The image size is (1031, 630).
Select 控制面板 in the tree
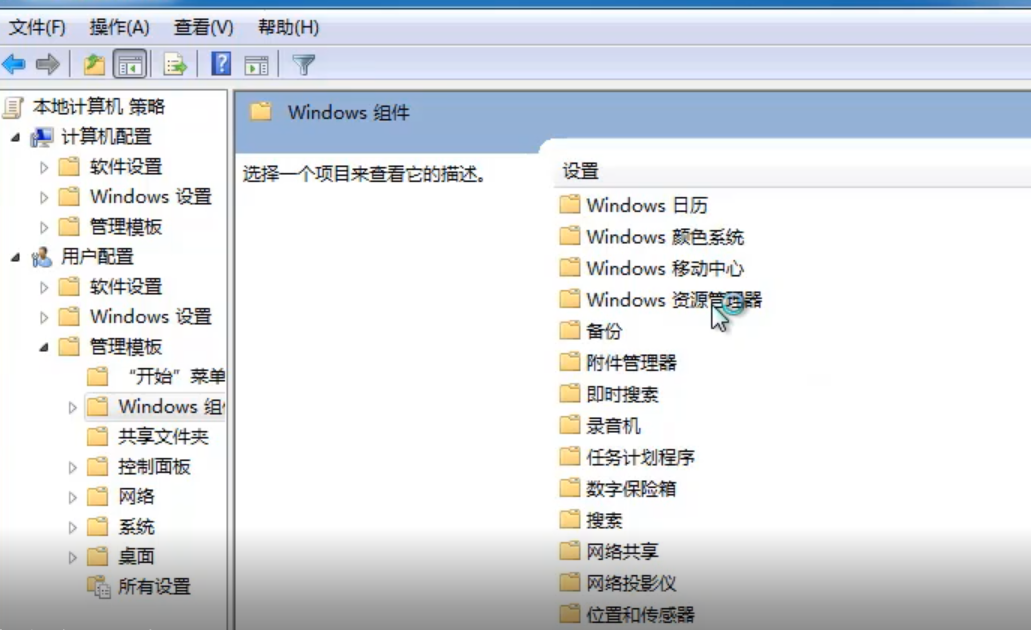(155, 466)
